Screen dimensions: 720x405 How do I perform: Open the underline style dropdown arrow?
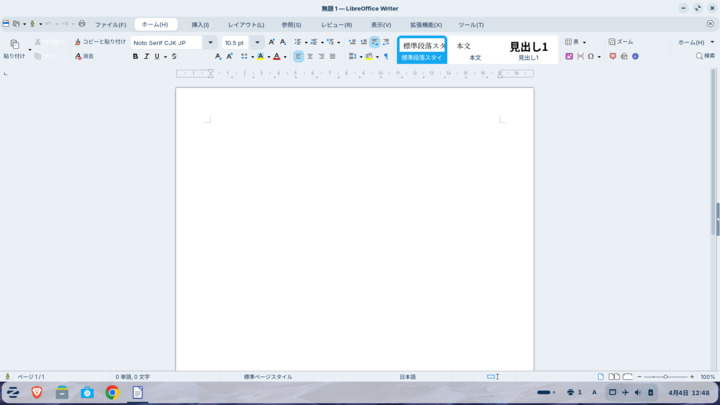click(x=165, y=57)
